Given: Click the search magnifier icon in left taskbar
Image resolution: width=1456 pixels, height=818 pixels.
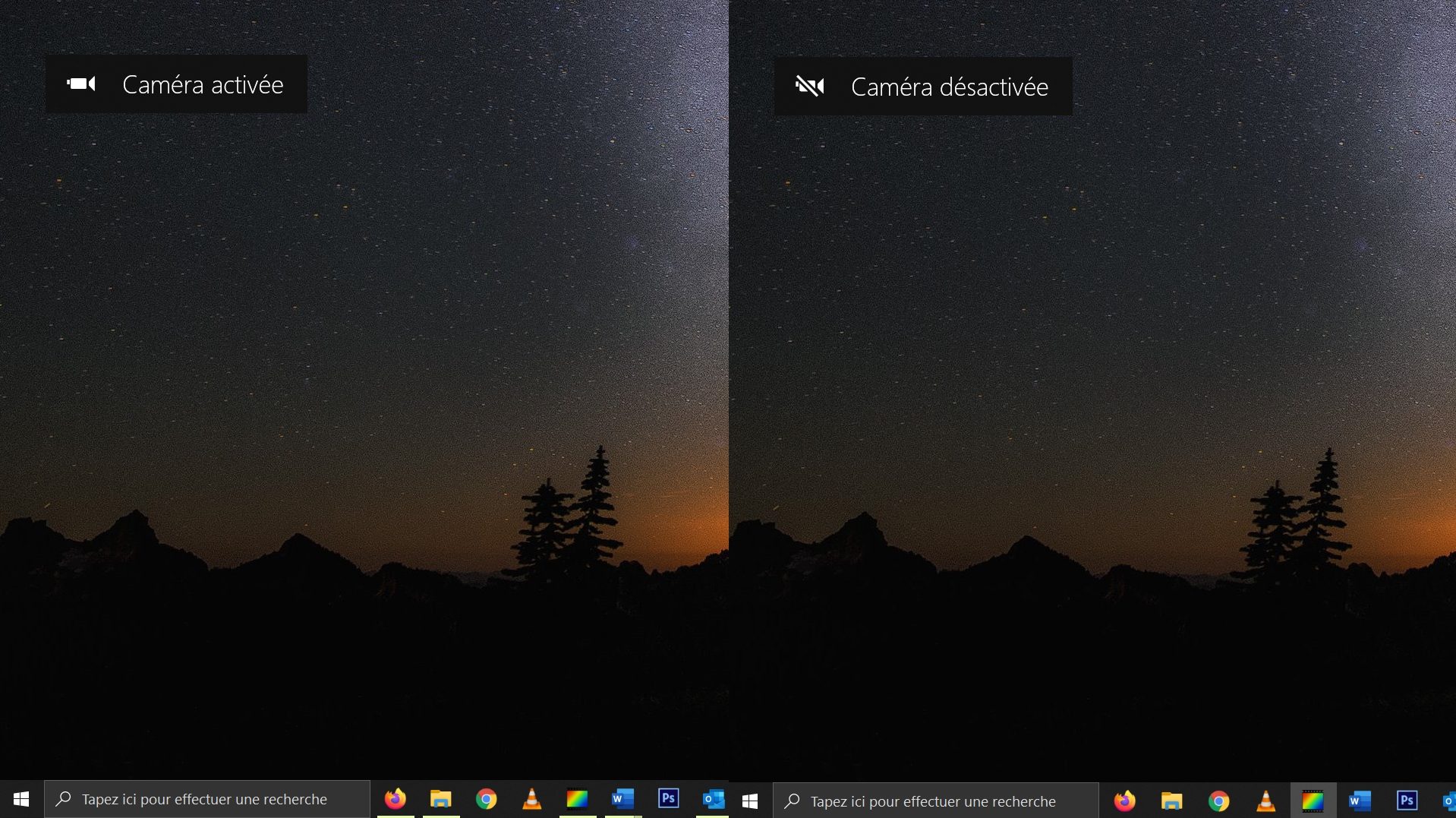Looking at the screenshot, I should (x=64, y=799).
